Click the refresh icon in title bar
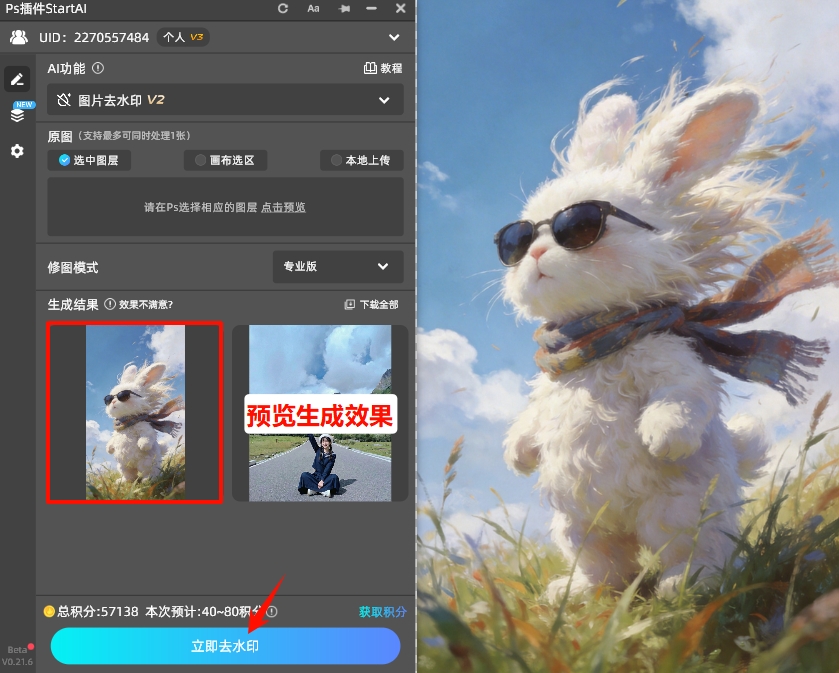 click(282, 9)
